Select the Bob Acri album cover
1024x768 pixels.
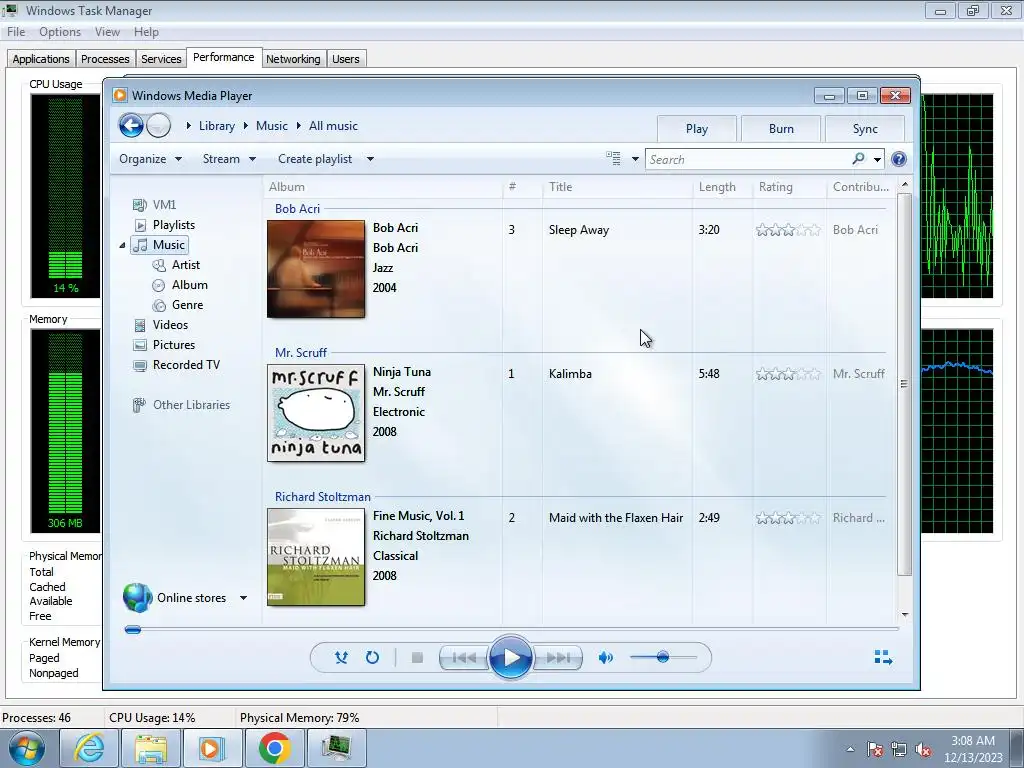pyautogui.click(x=316, y=269)
